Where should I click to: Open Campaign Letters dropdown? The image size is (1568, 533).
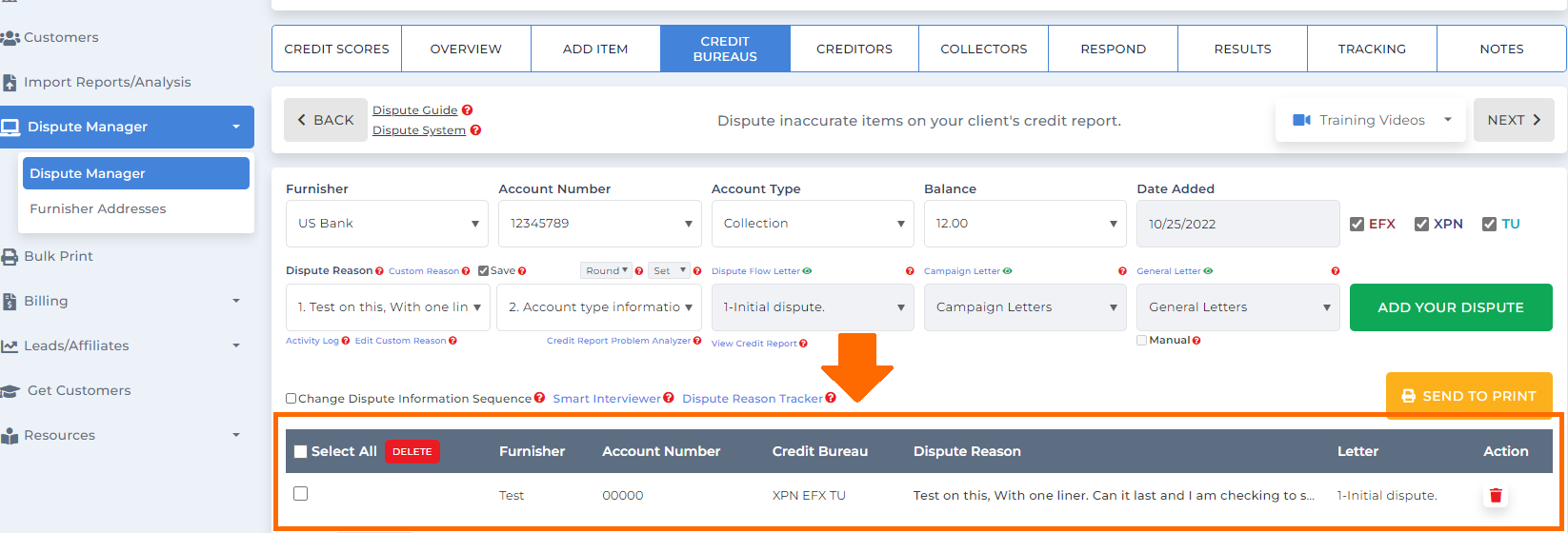click(1025, 307)
